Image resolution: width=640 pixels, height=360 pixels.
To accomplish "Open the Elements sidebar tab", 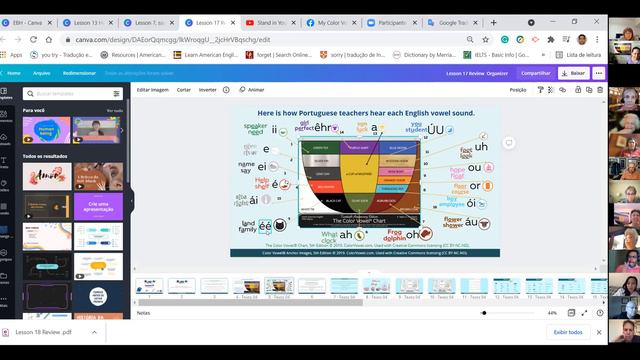I will [5, 116].
